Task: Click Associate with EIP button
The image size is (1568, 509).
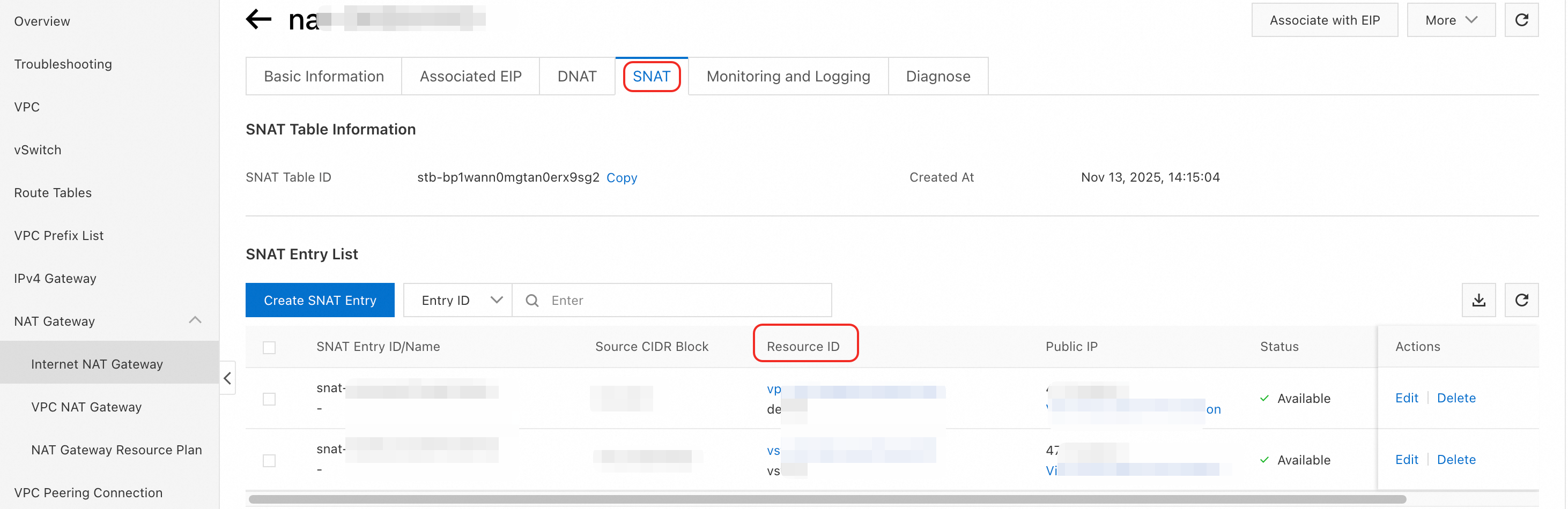Action: pos(1324,20)
